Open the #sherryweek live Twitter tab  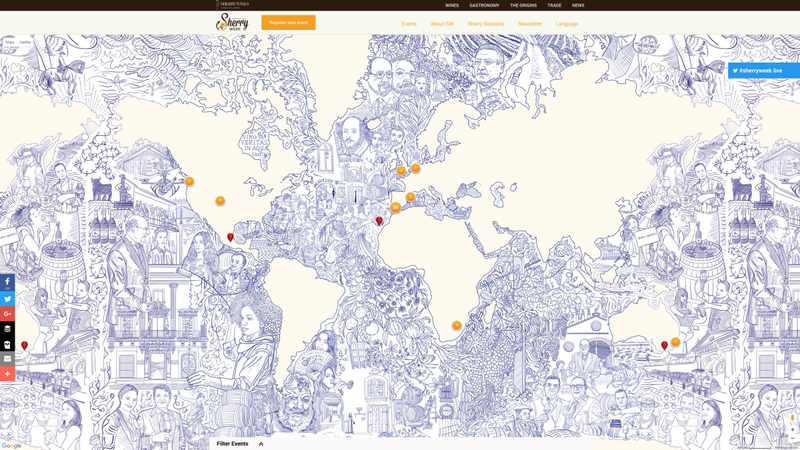pyautogui.click(x=764, y=70)
